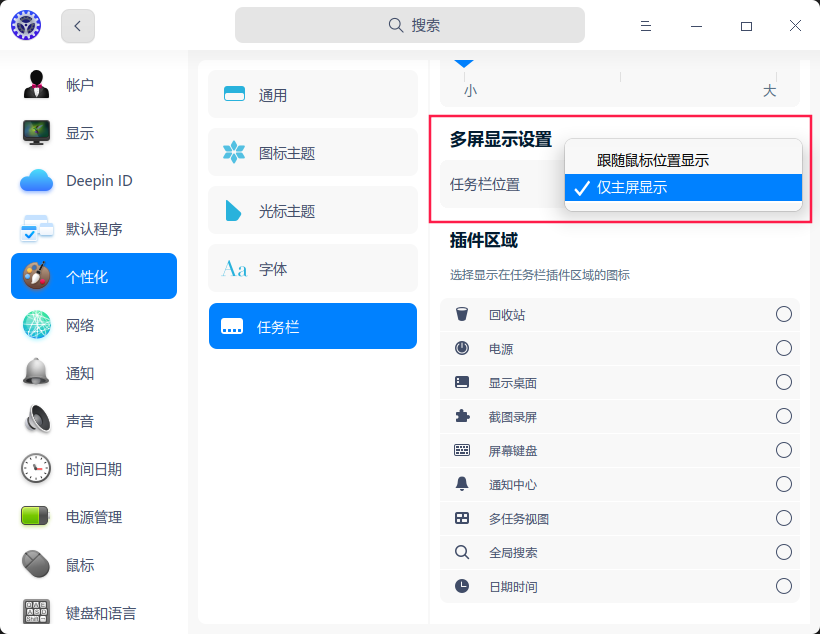Viewport: 820px width, 634px height.
Task: Enable 全局搜索 plugin radio button
Action: (783, 552)
